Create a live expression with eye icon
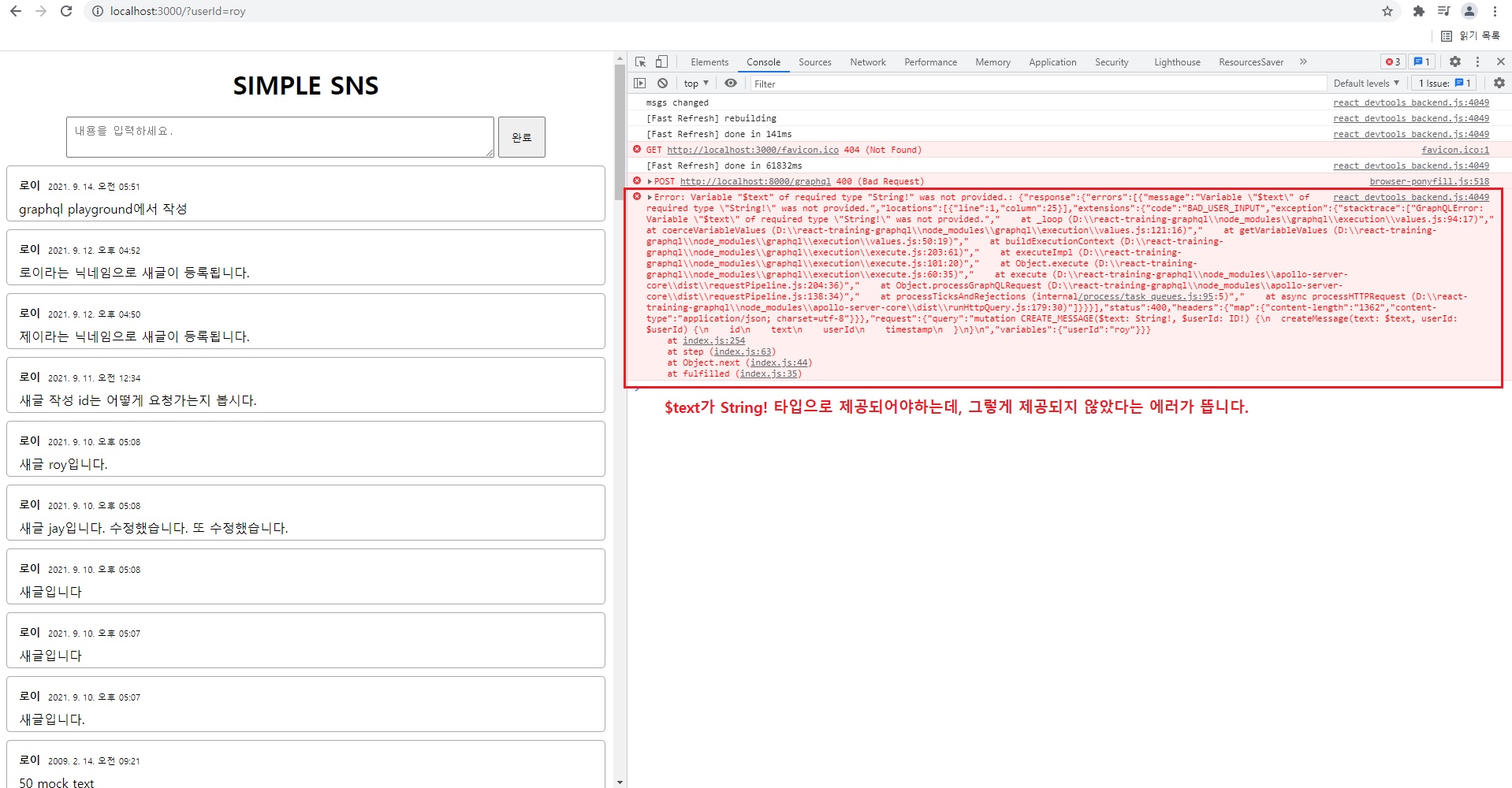This screenshot has height=788, width=1512. tap(731, 84)
